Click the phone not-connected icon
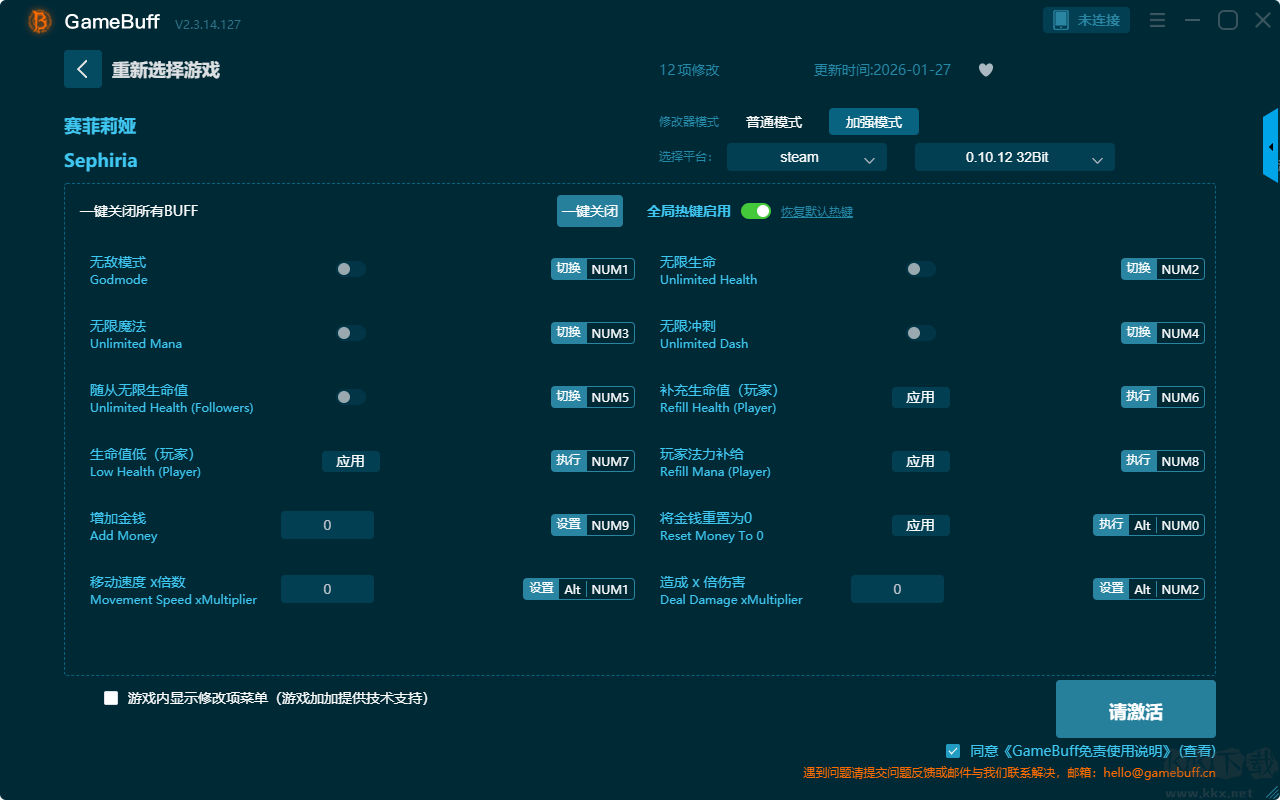 (1061, 20)
